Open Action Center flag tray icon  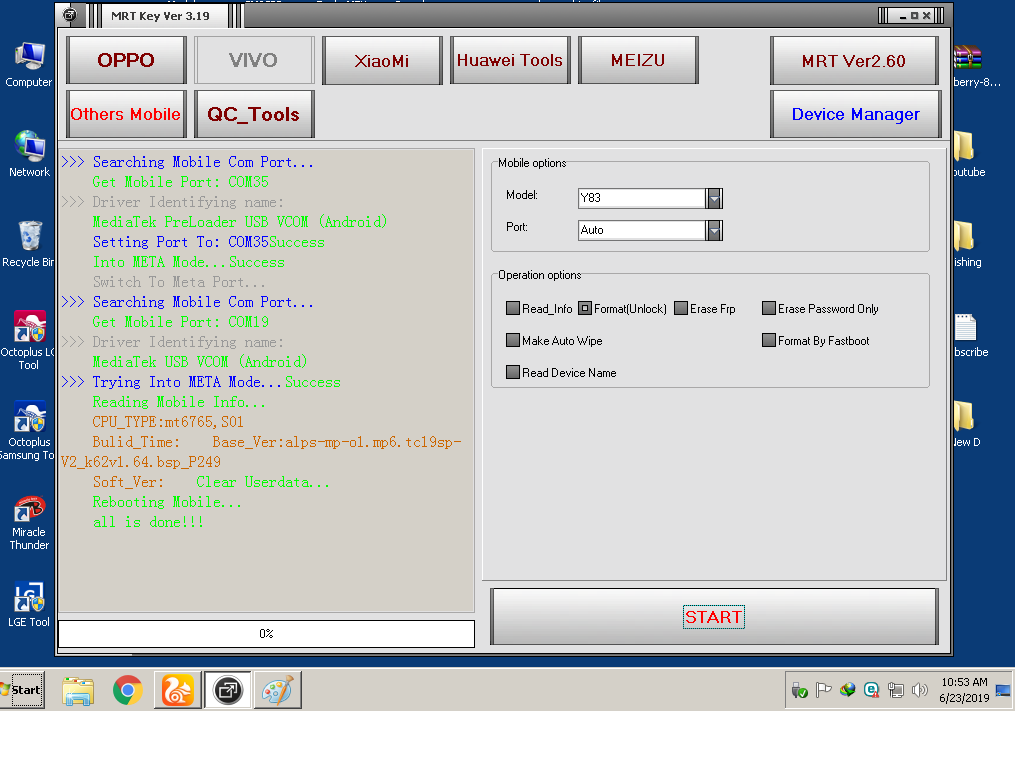click(x=824, y=690)
